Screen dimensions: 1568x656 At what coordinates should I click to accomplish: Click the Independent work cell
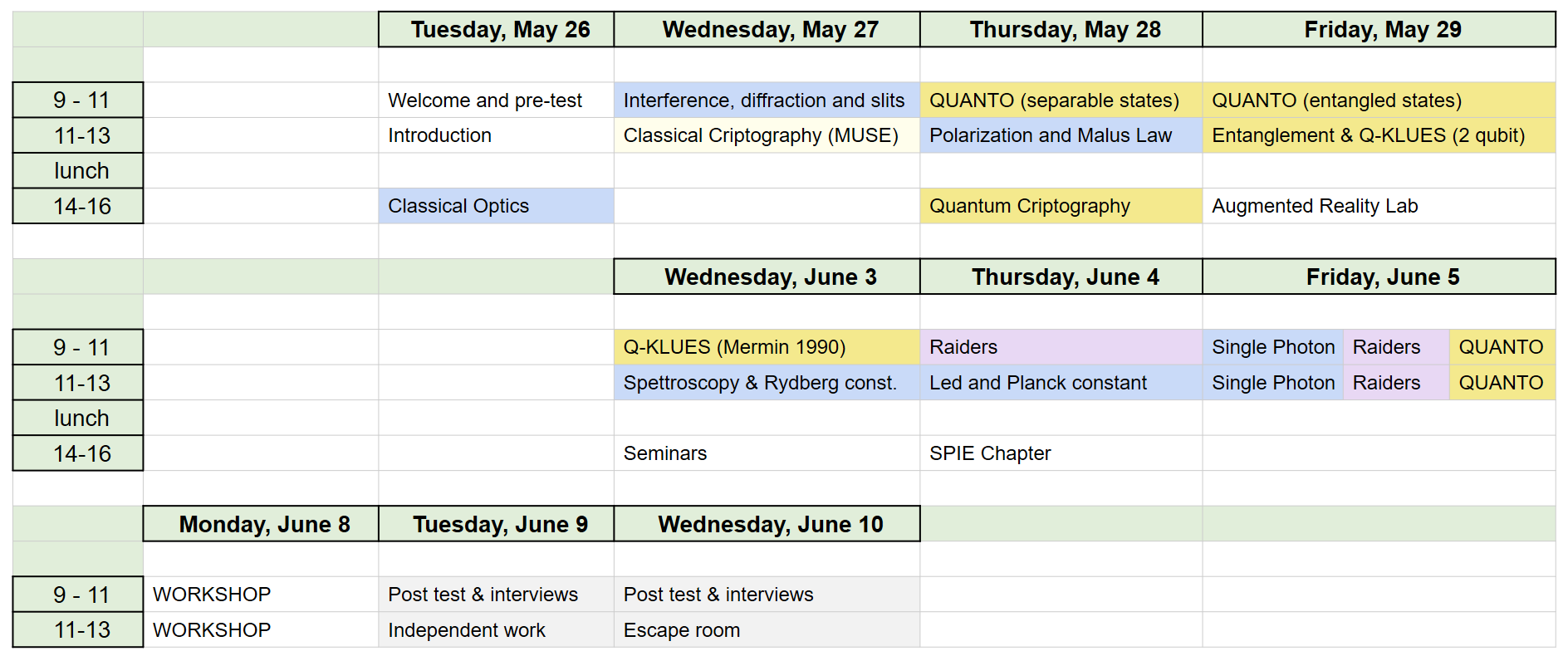(x=496, y=630)
